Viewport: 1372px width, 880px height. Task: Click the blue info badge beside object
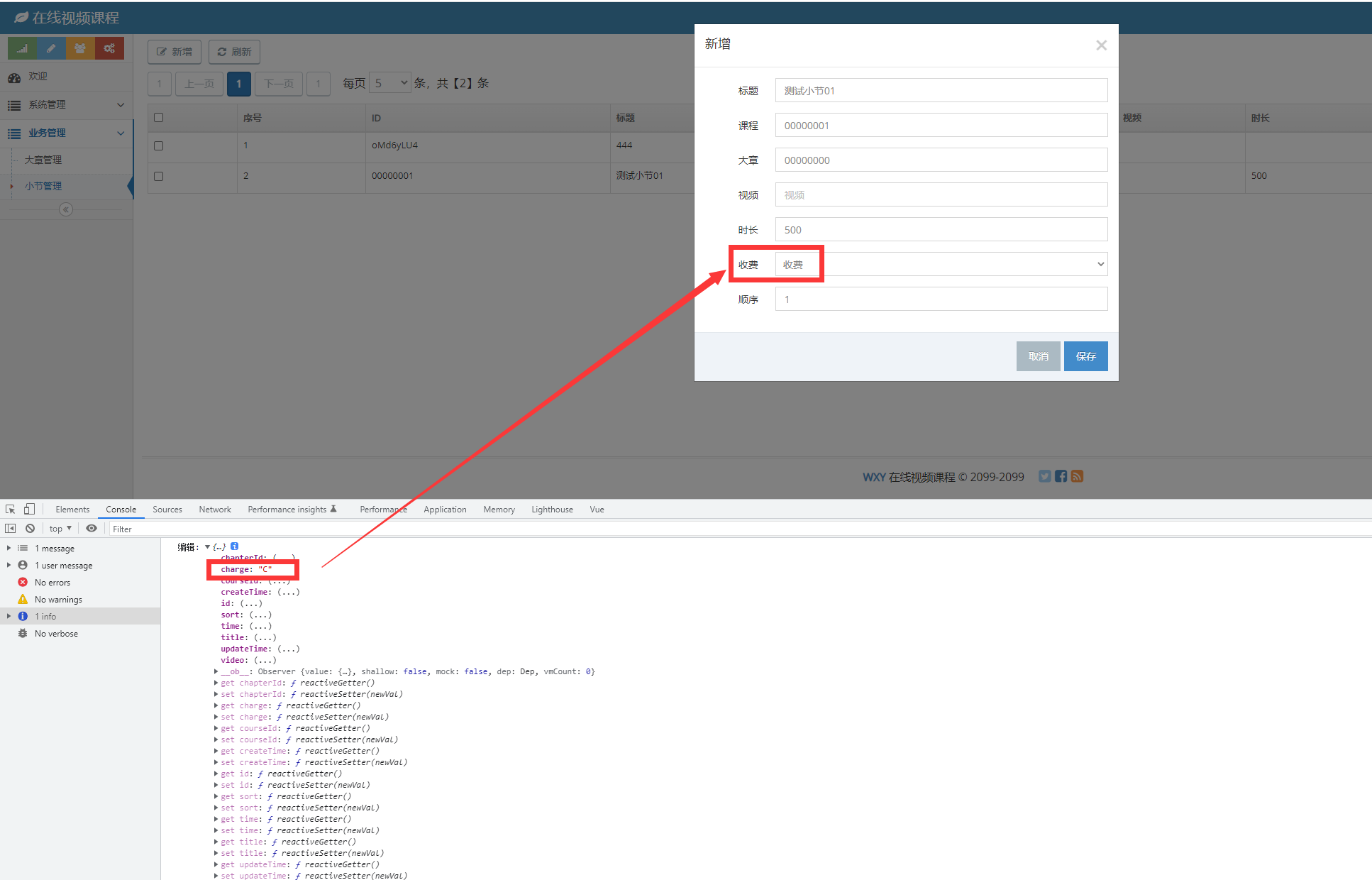tap(234, 546)
